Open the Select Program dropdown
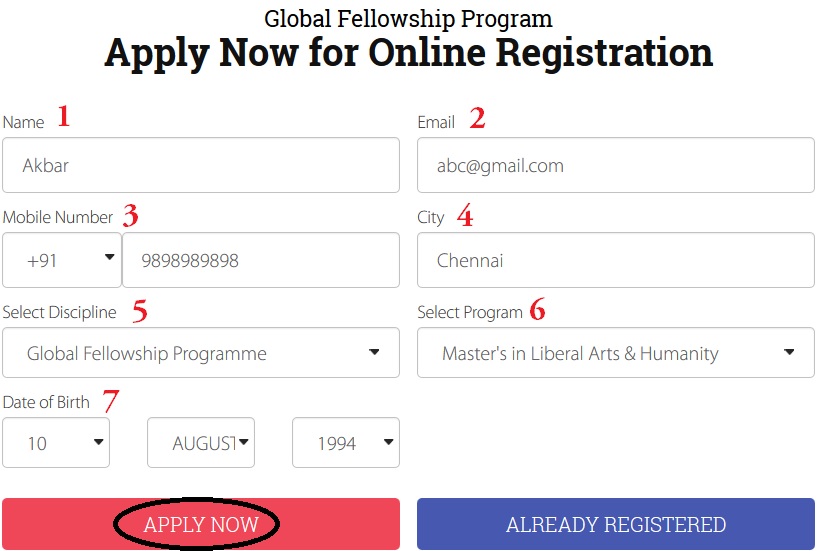 615,353
